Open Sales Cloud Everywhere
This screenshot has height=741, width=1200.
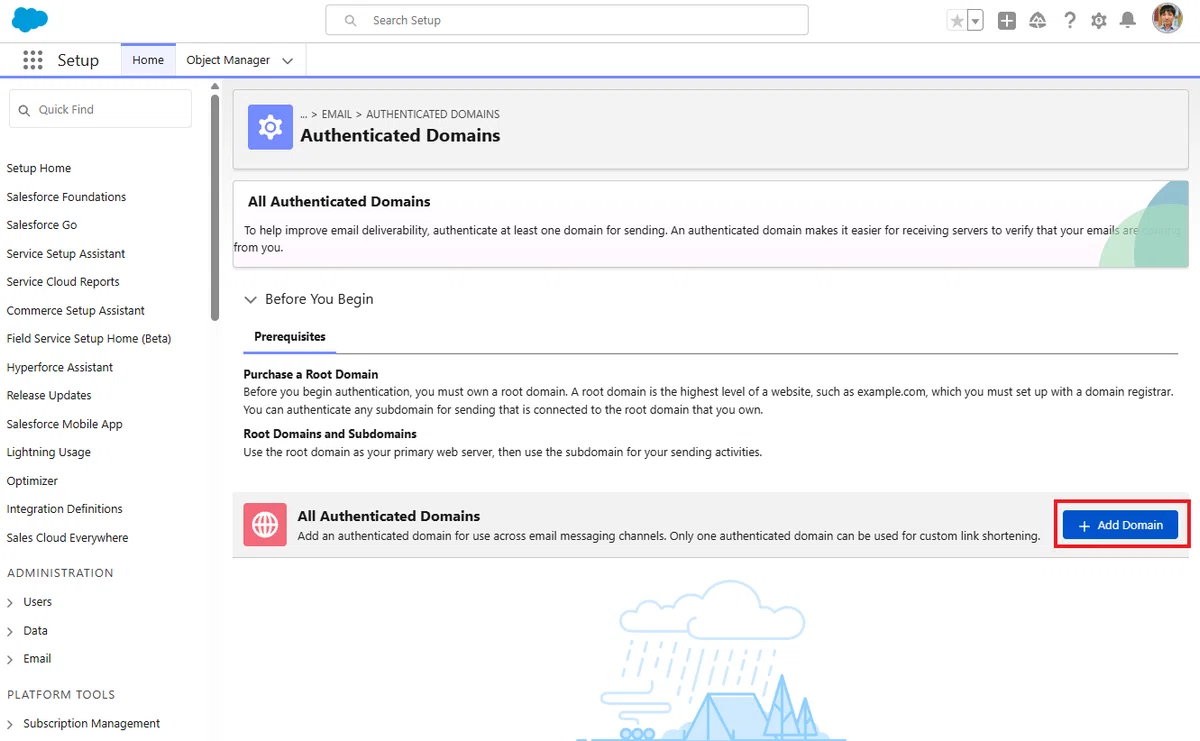(x=68, y=538)
